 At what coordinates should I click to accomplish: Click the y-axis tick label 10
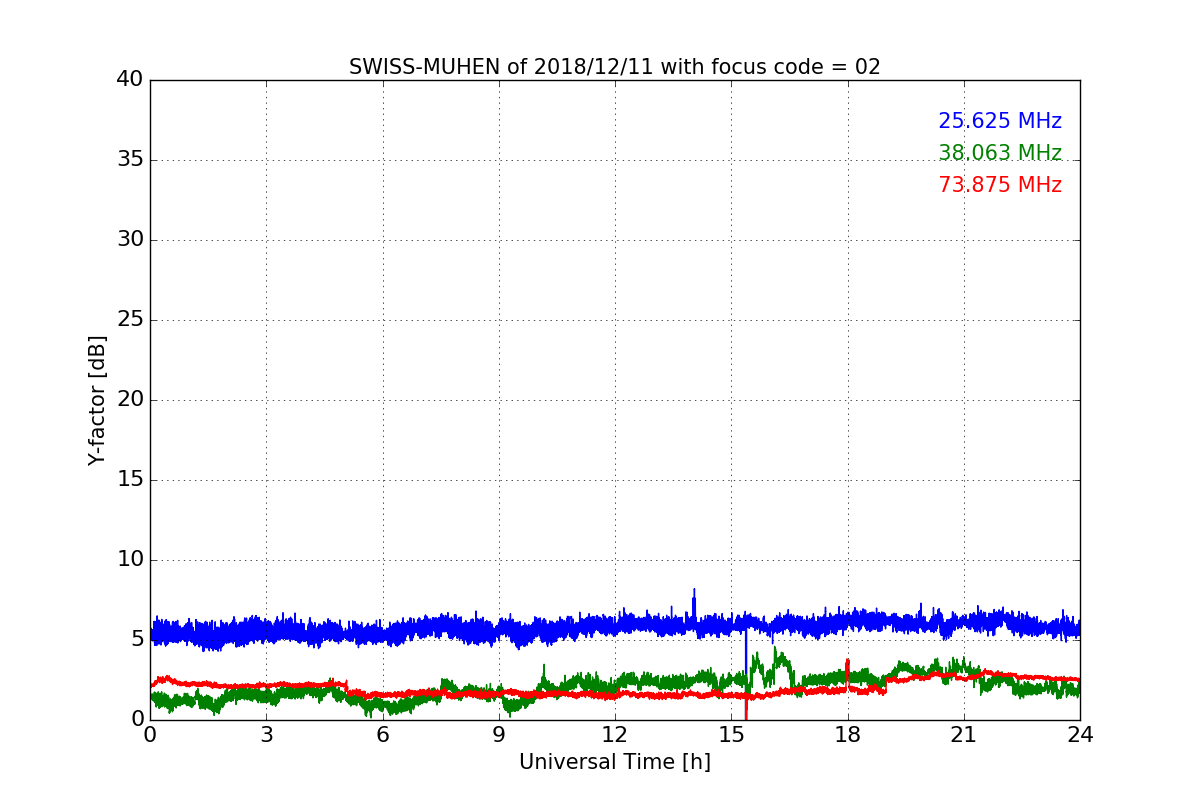130,559
